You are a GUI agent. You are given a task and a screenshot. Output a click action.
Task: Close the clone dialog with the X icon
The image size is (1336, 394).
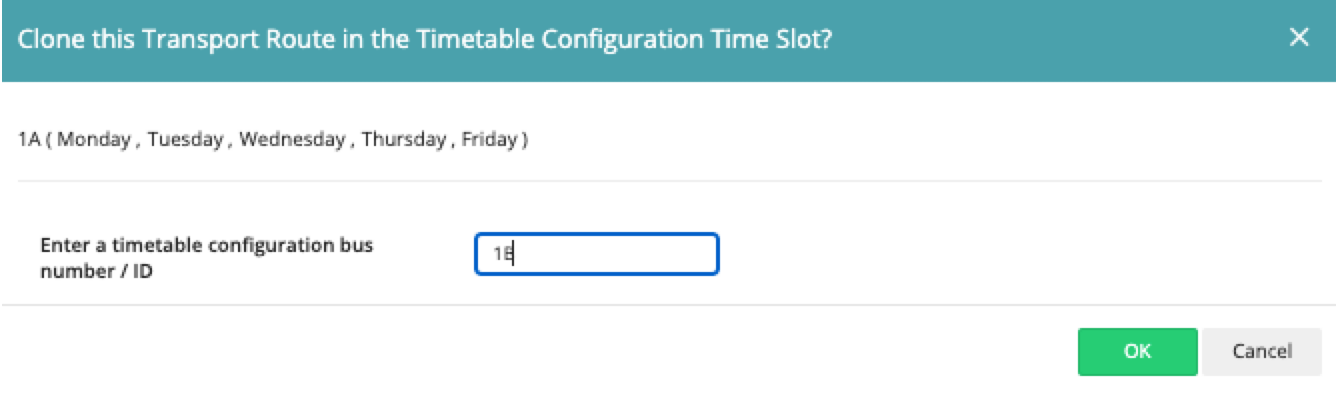point(1298,39)
